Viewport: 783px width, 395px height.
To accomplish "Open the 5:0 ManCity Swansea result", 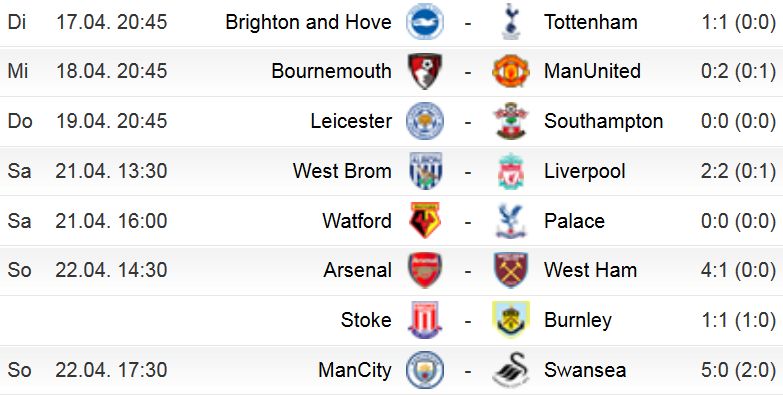I will [738, 370].
